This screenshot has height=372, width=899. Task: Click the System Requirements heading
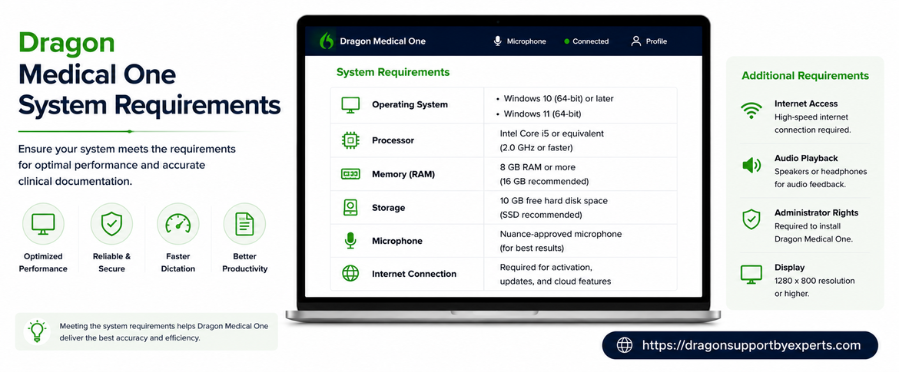click(393, 72)
